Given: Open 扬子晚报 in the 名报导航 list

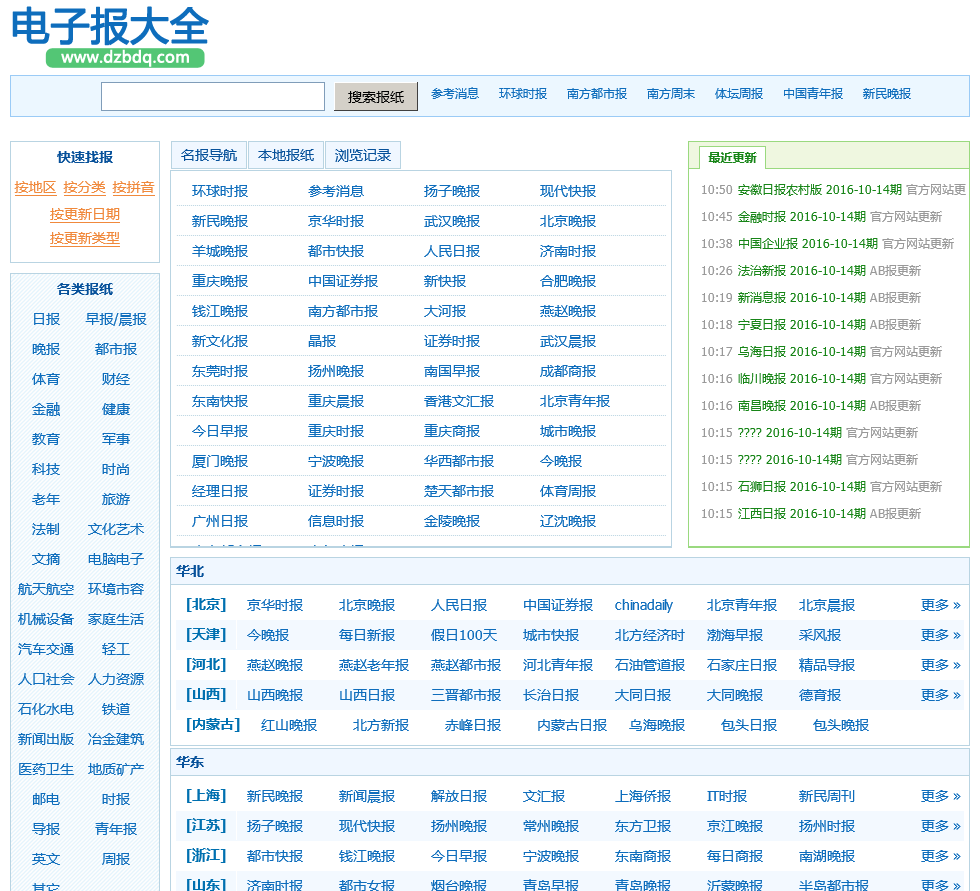Looking at the screenshot, I should 452,191.
